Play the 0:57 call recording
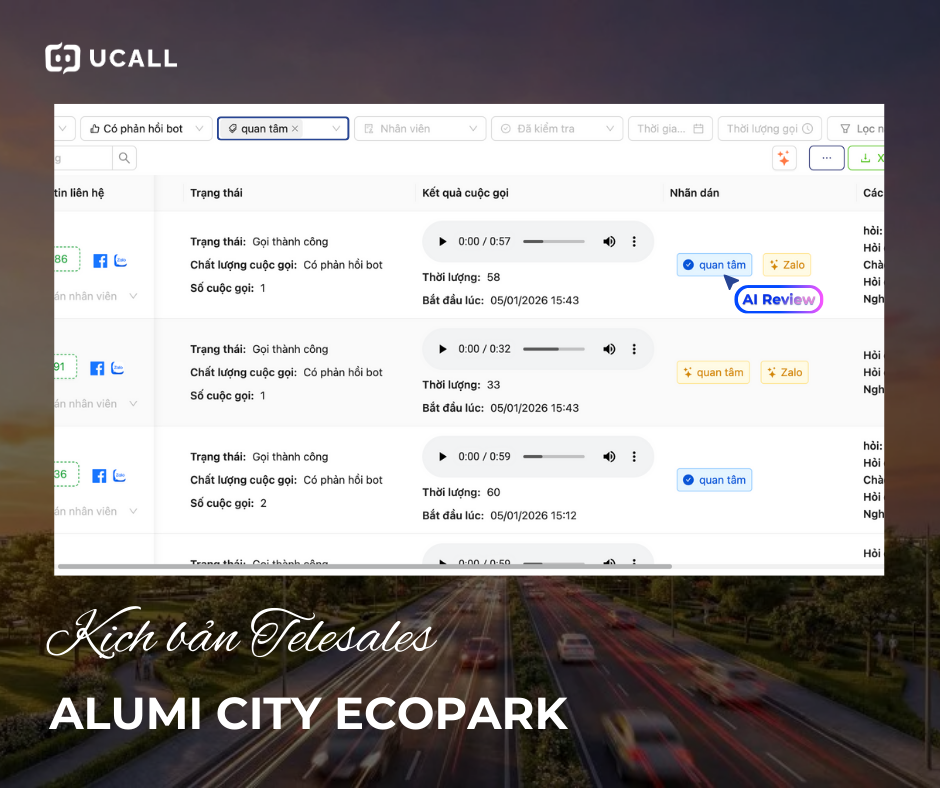This screenshot has height=788, width=940. pyautogui.click(x=441, y=242)
